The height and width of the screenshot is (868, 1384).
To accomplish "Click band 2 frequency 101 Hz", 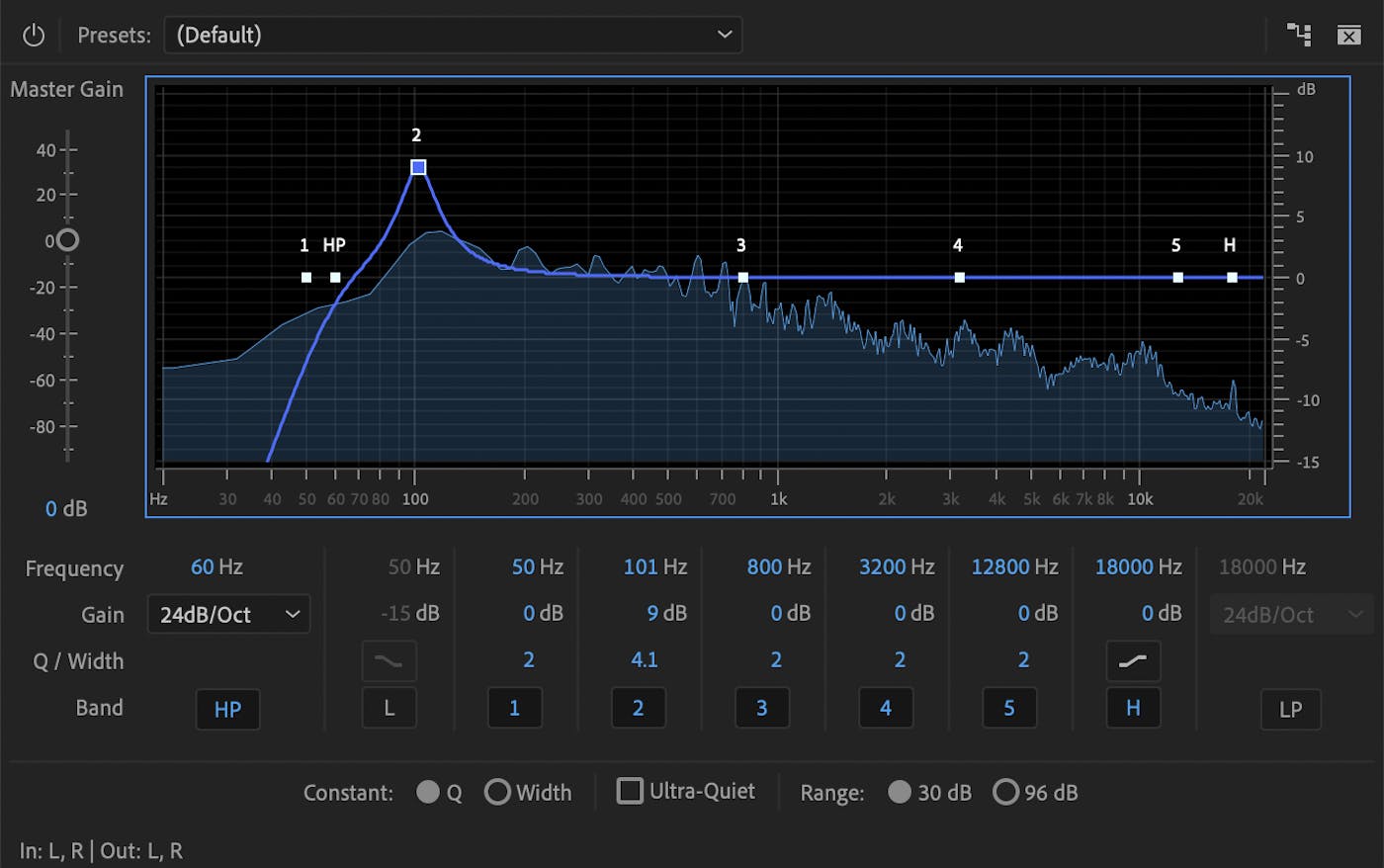I will point(655,567).
